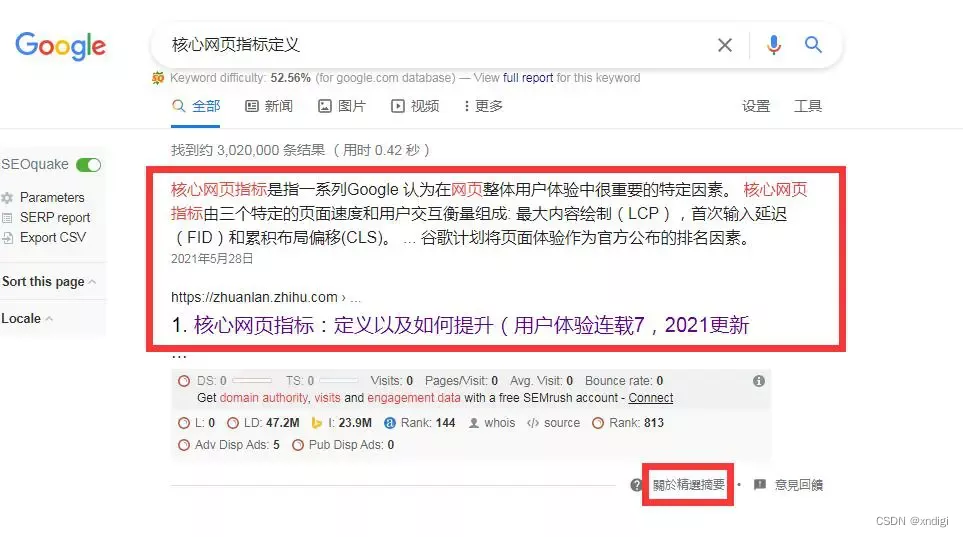Open the View full report link
This screenshot has width=963, height=537.
pyautogui.click(x=528, y=78)
